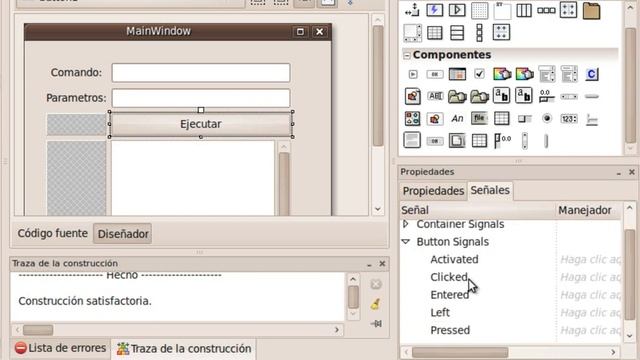Screen dimensions: 640x360
Task: Pick the HScale widget icon
Action: pyautogui.click(x=547, y=96)
